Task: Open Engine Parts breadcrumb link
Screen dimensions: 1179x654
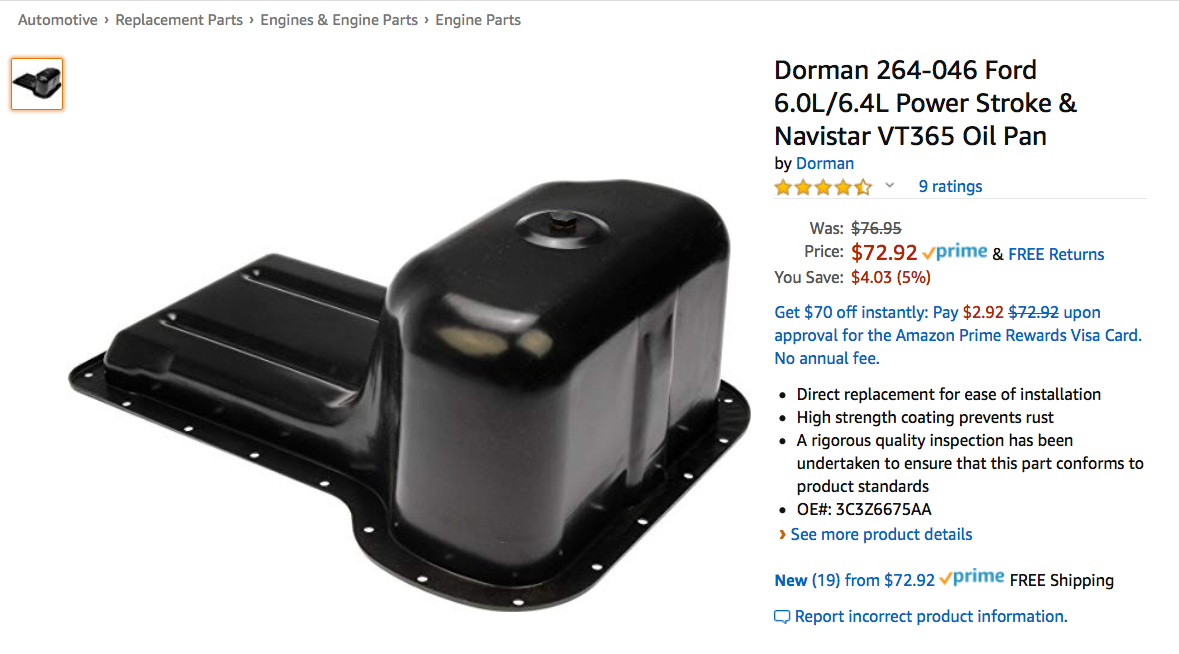Action: [478, 20]
